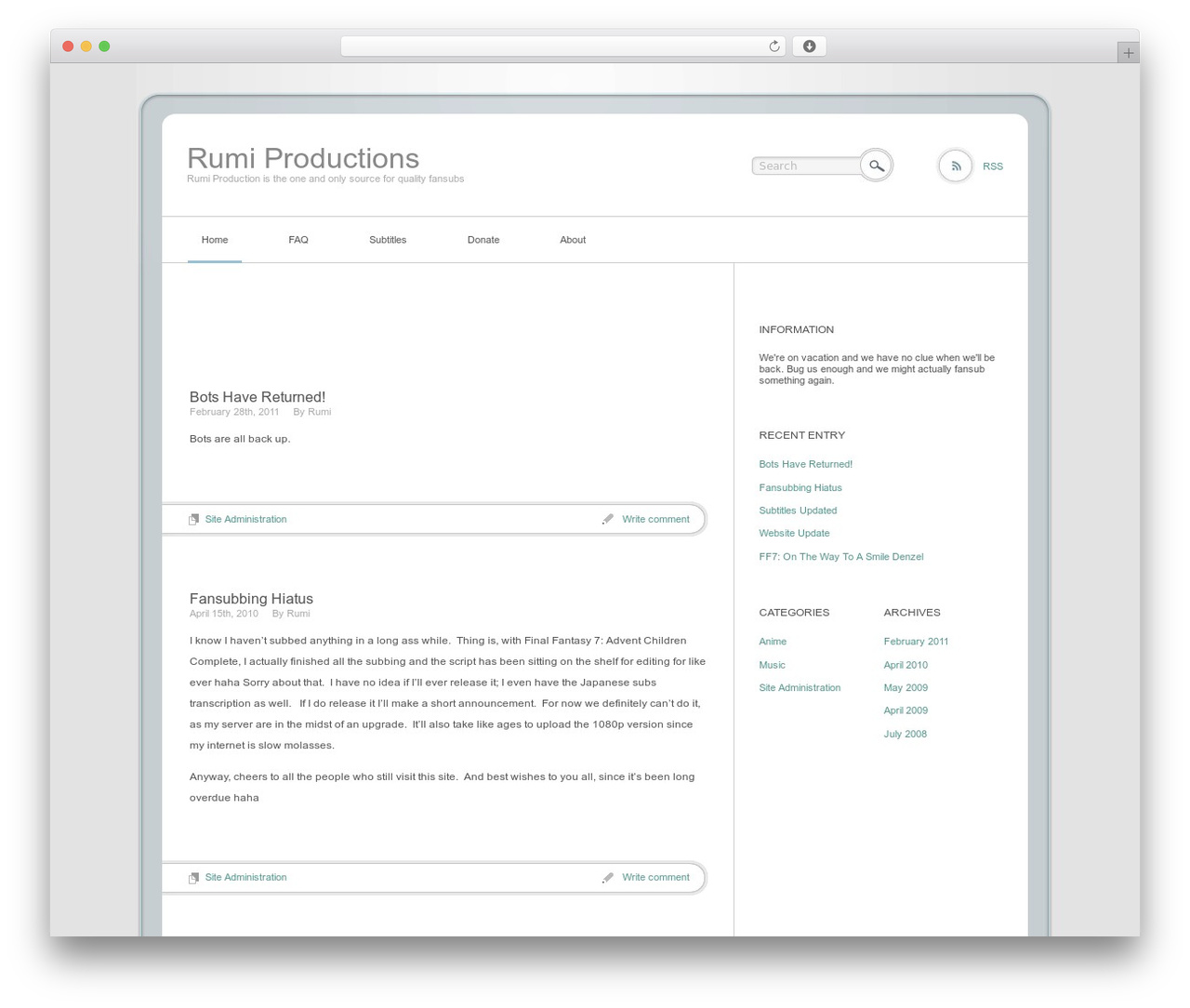Open the Fansubbing Hiatus post title

point(251,599)
